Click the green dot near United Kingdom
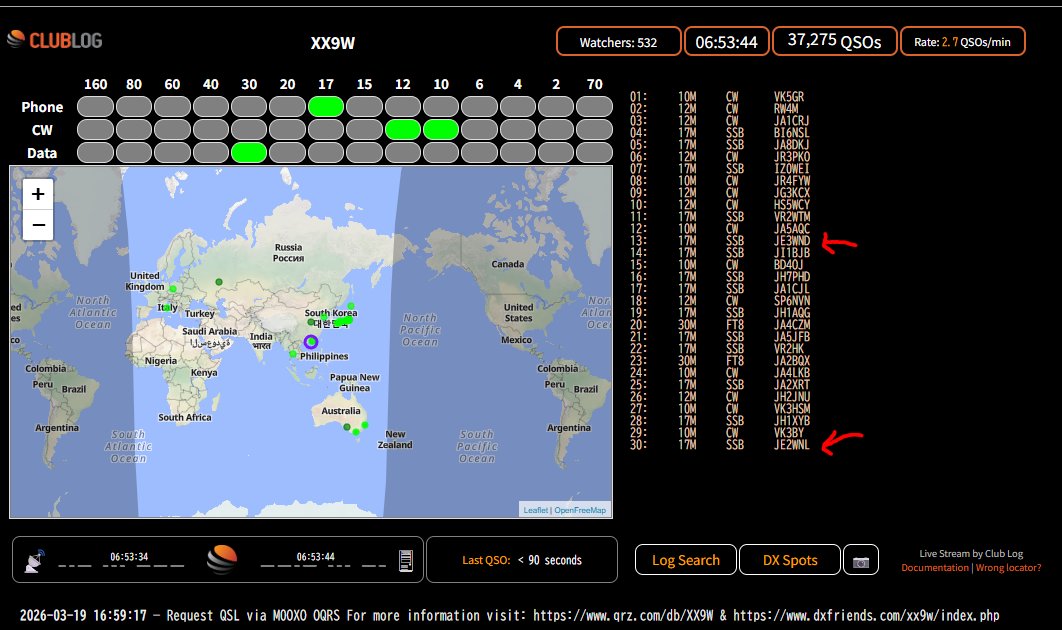Image resolution: width=1062 pixels, height=630 pixels. tap(173, 289)
